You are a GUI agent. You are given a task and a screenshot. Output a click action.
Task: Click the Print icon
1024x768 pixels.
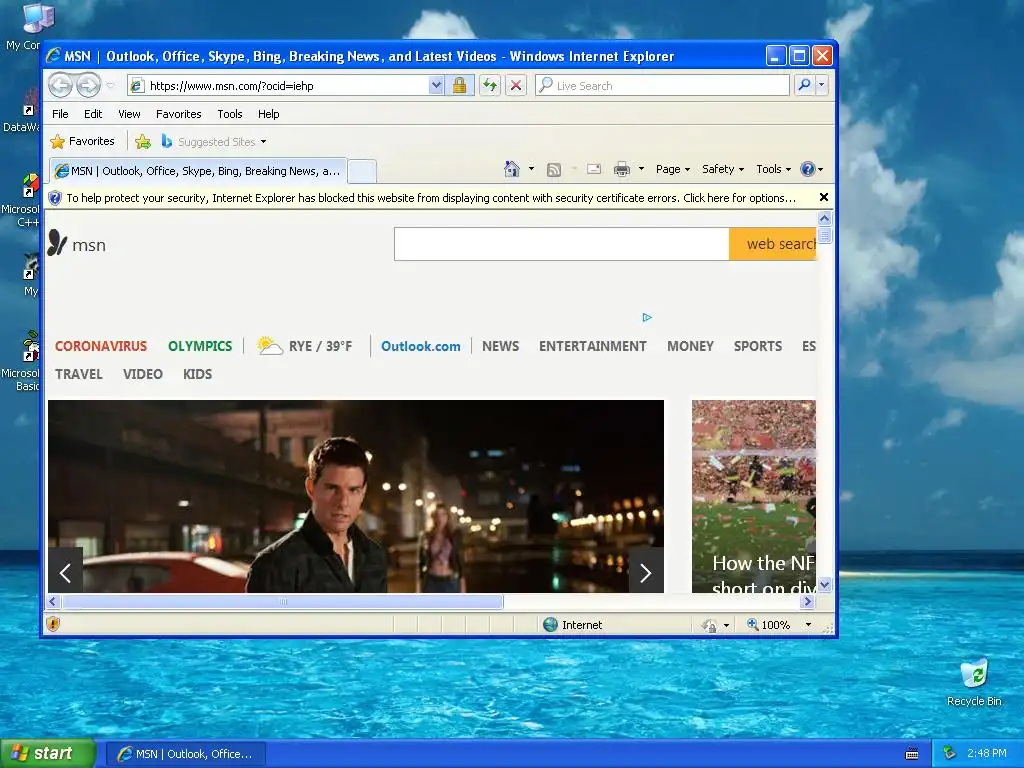[x=622, y=169]
